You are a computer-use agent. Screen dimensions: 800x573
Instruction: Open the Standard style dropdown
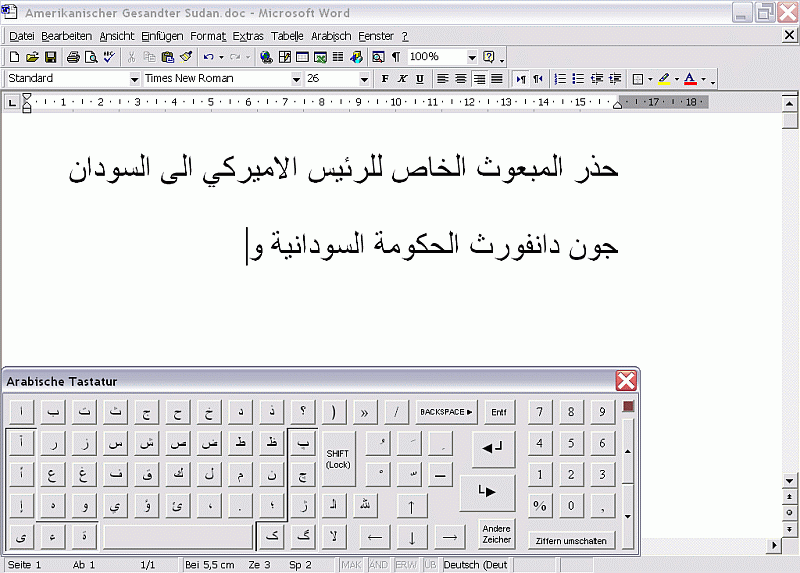(x=134, y=79)
